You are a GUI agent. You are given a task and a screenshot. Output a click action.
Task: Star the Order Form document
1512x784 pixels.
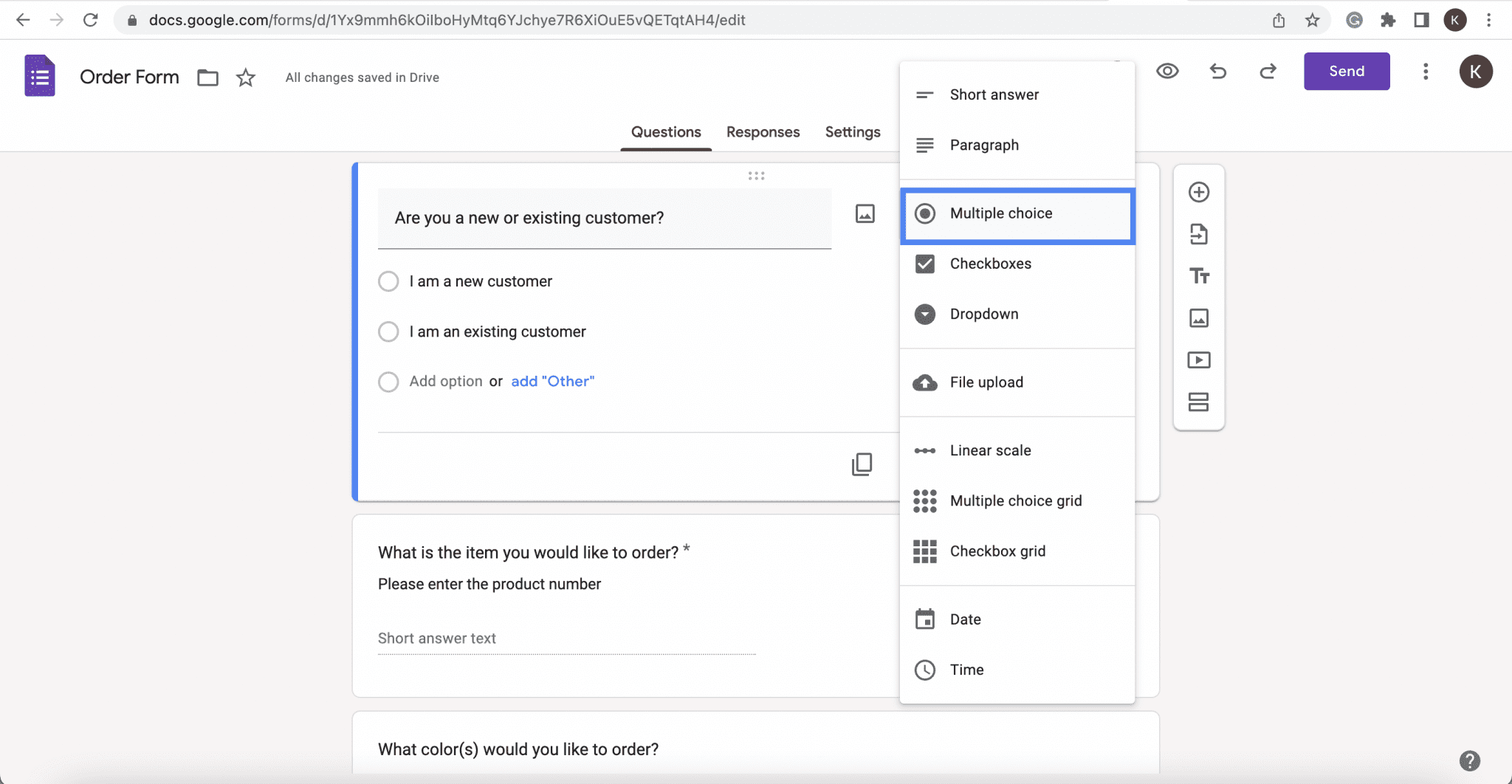tap(246, 78)
